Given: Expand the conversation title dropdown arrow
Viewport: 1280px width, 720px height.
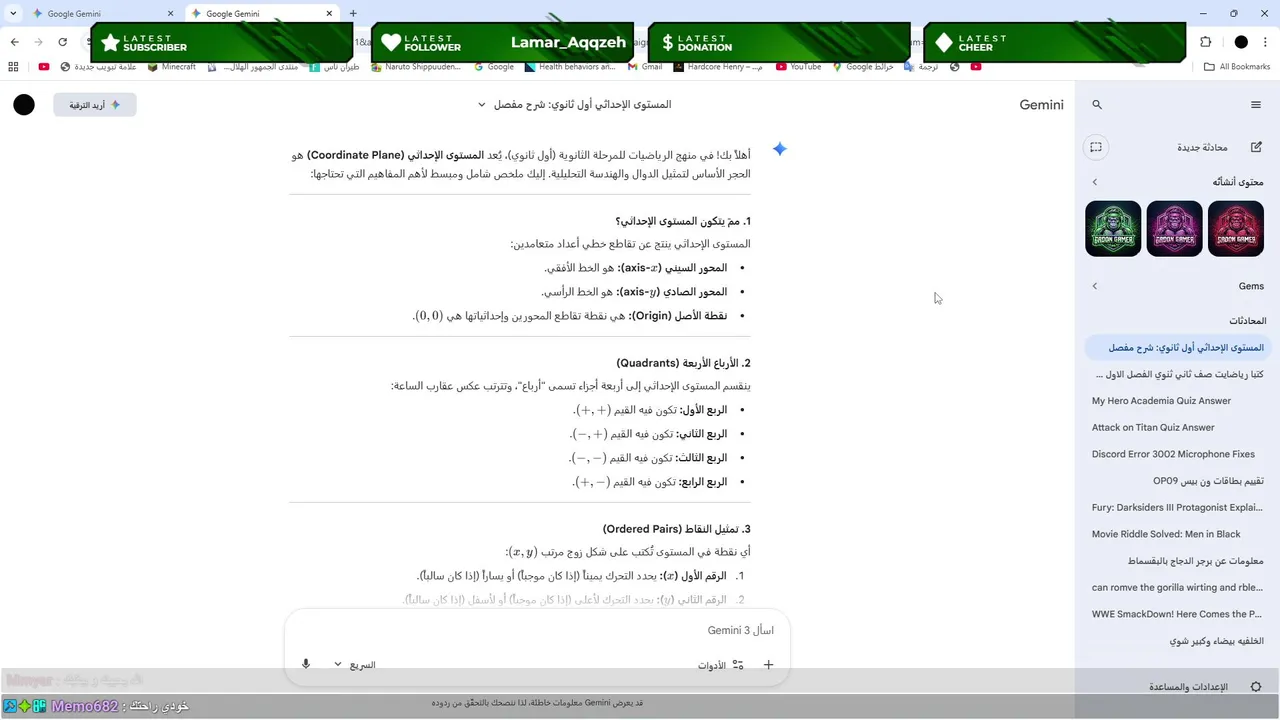Looking at the screenshot, I should click(481, 105).
